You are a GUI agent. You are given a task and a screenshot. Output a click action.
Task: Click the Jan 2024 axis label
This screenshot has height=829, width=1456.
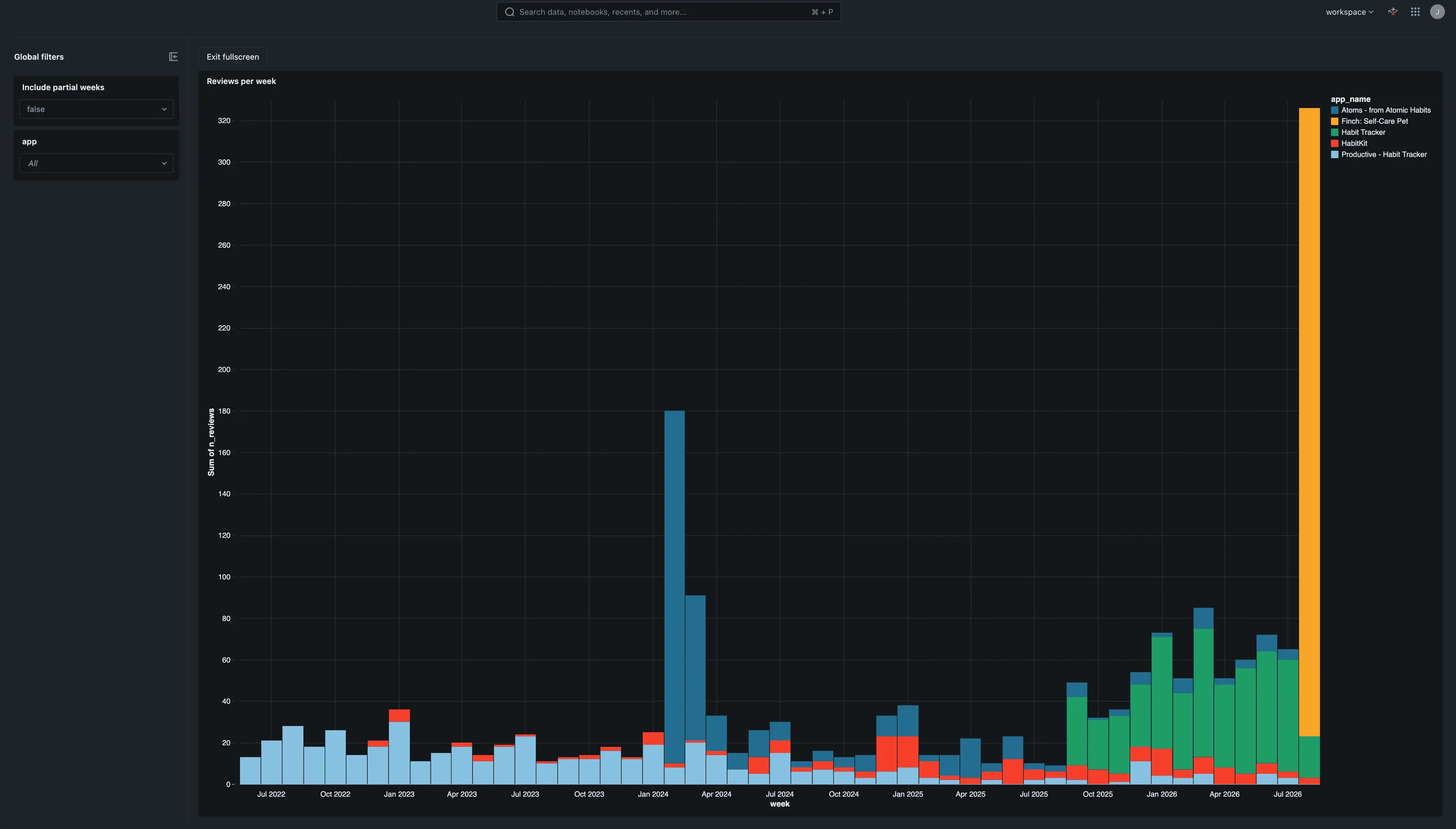point(652,794)
